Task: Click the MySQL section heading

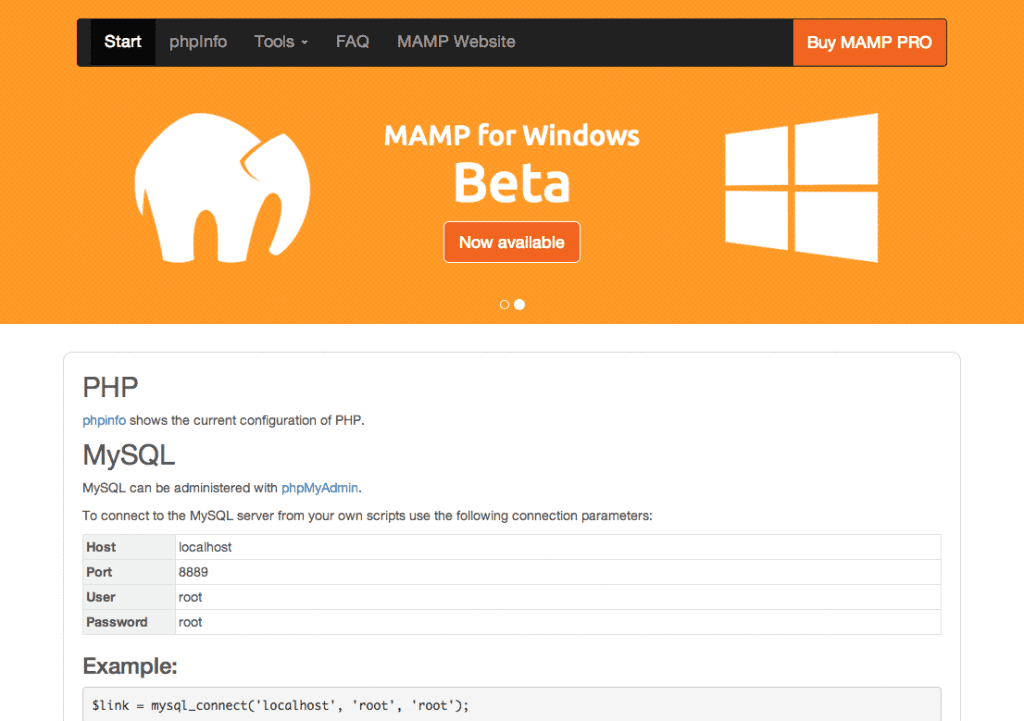Action: (129, 455)
